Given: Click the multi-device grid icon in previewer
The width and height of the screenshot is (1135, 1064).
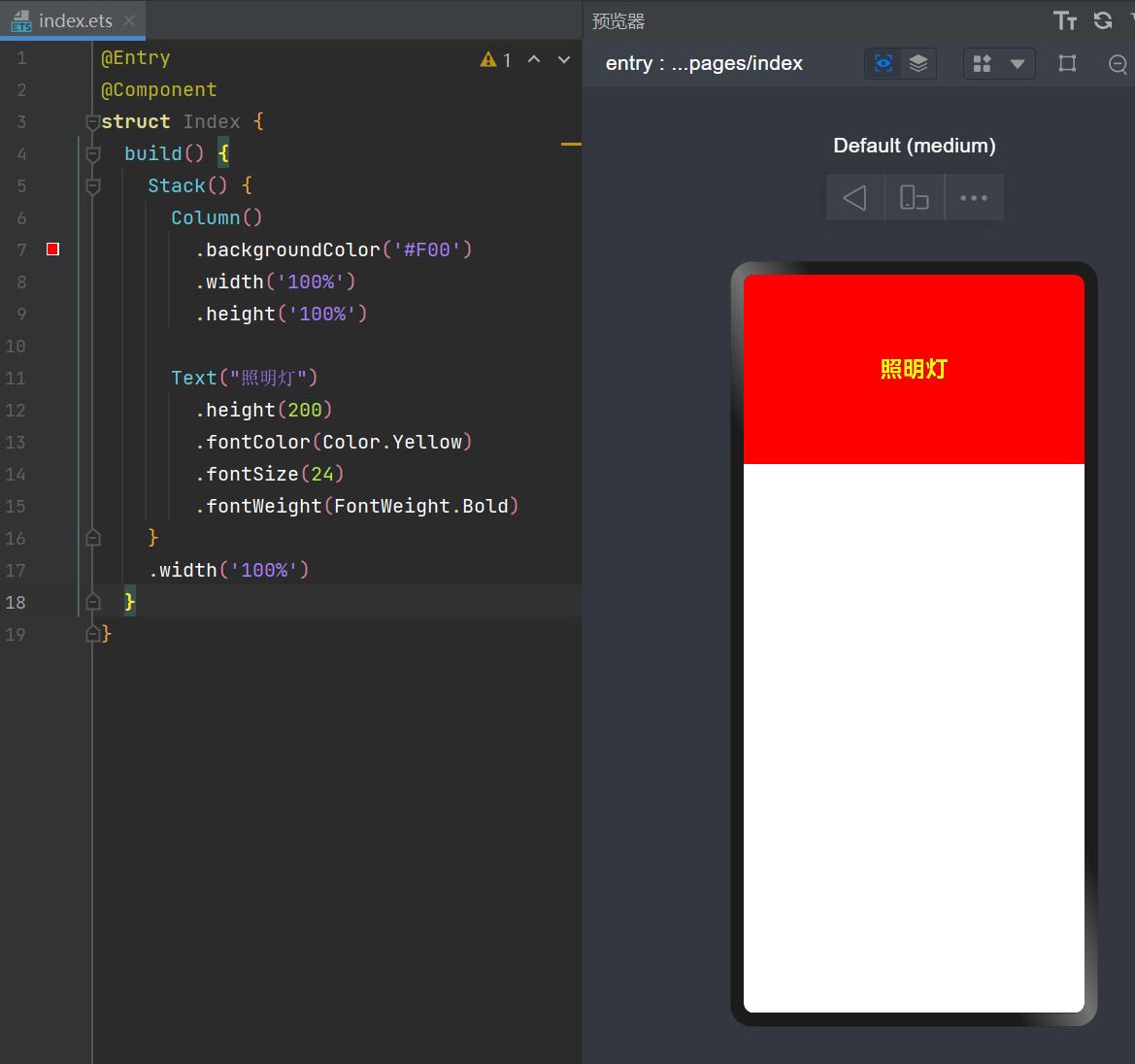Looking at the screenshot, I should [982, 64].
